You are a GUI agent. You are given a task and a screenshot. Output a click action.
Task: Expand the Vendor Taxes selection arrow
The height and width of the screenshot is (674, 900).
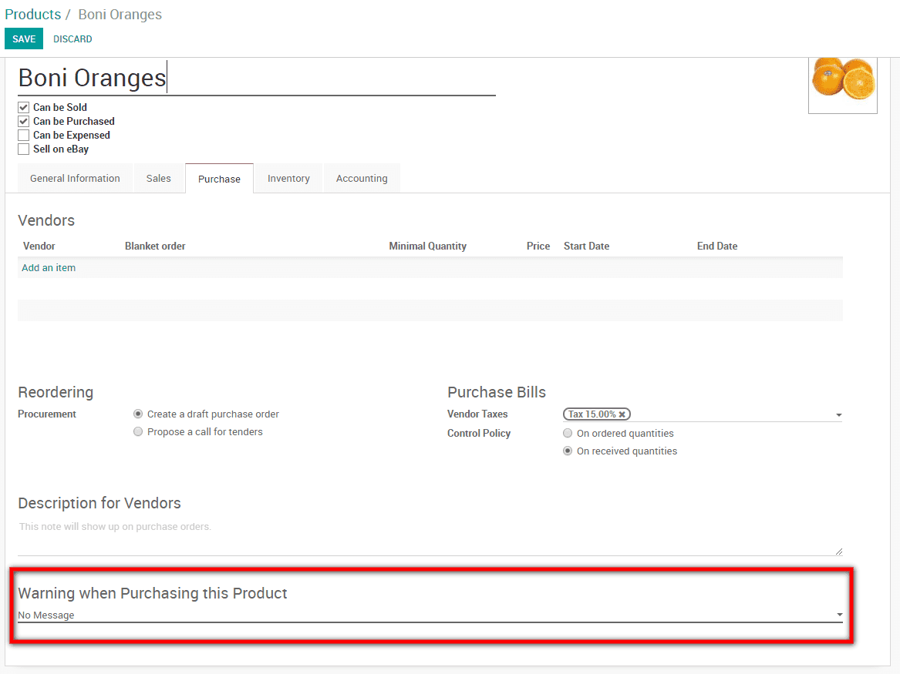(x=839, y=414)
